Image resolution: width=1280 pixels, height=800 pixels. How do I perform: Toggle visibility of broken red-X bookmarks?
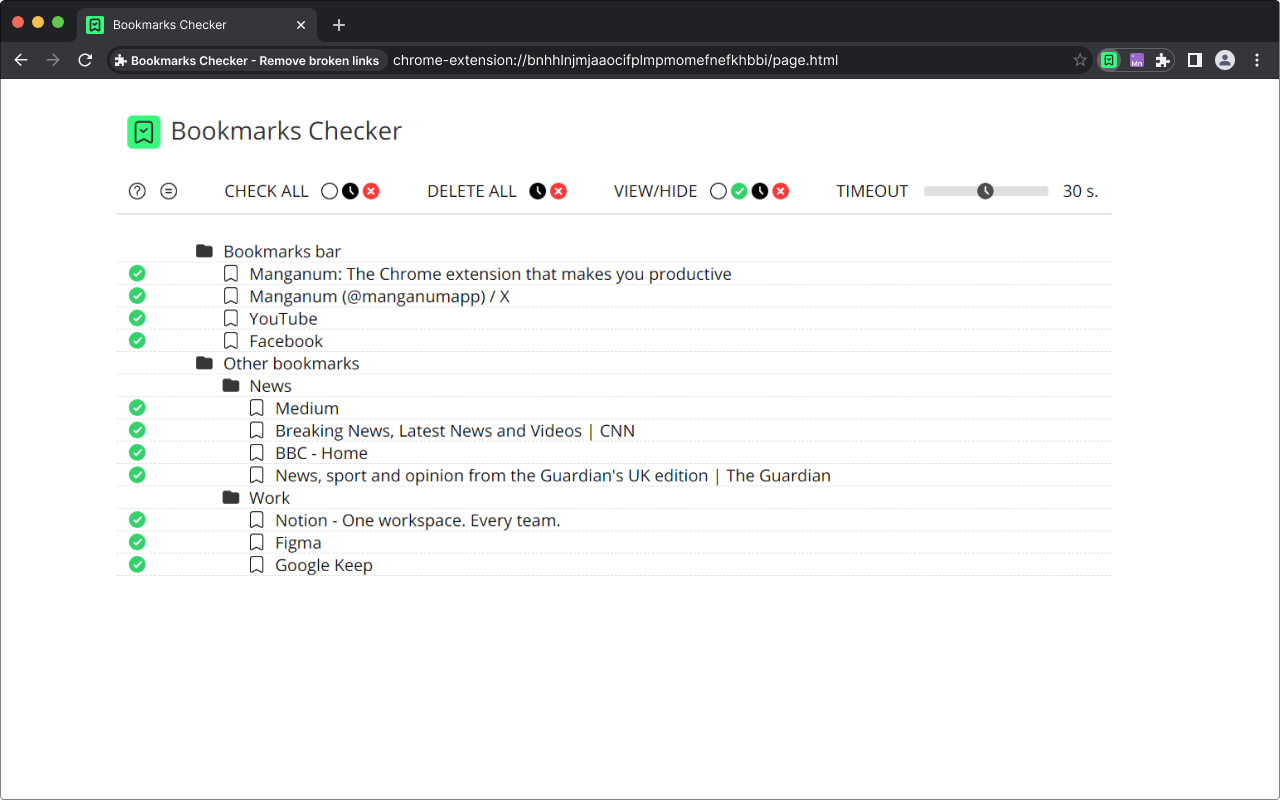click(x=781, y=191)
